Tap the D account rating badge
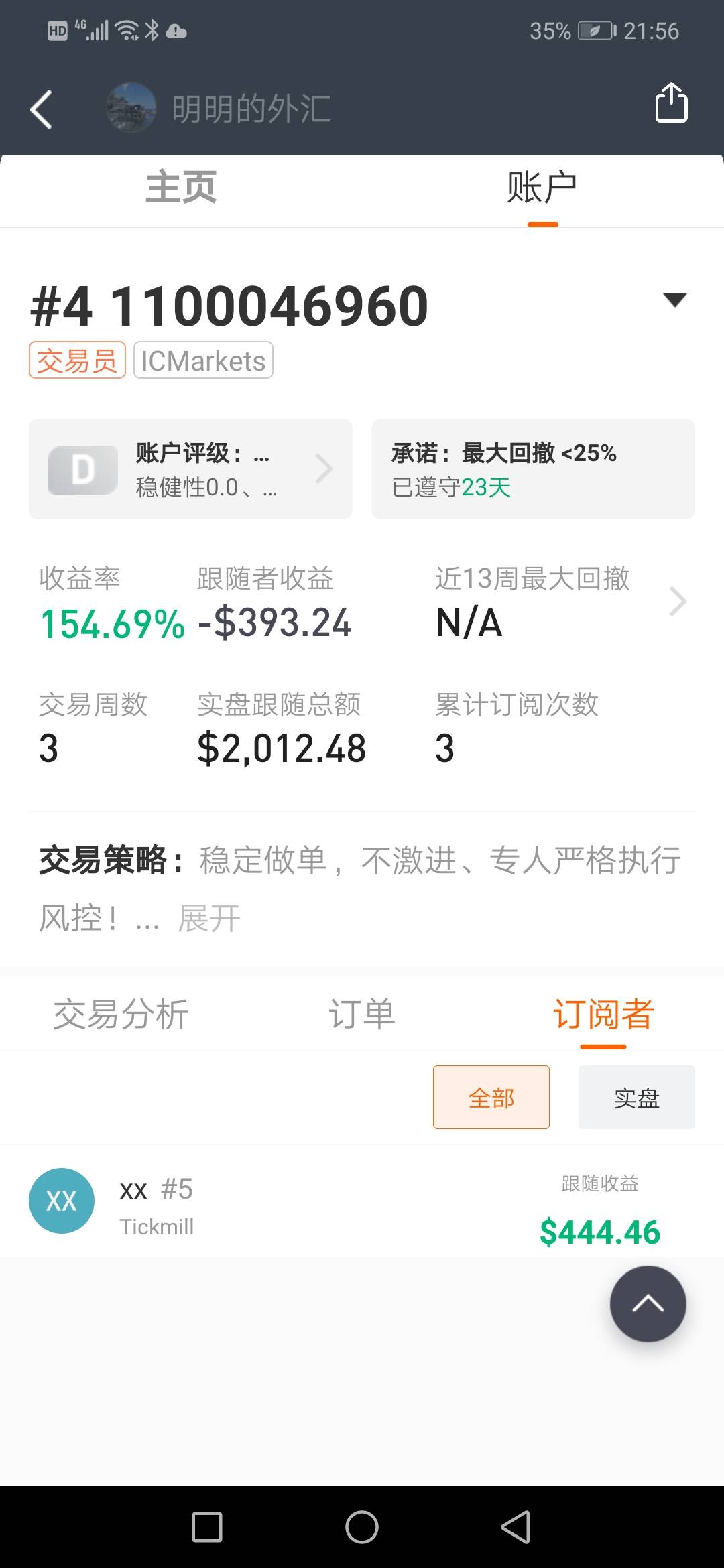Image resolution: width=724 pixels, height=1568 pixels. pyautogui.click(x=83, y=470)
